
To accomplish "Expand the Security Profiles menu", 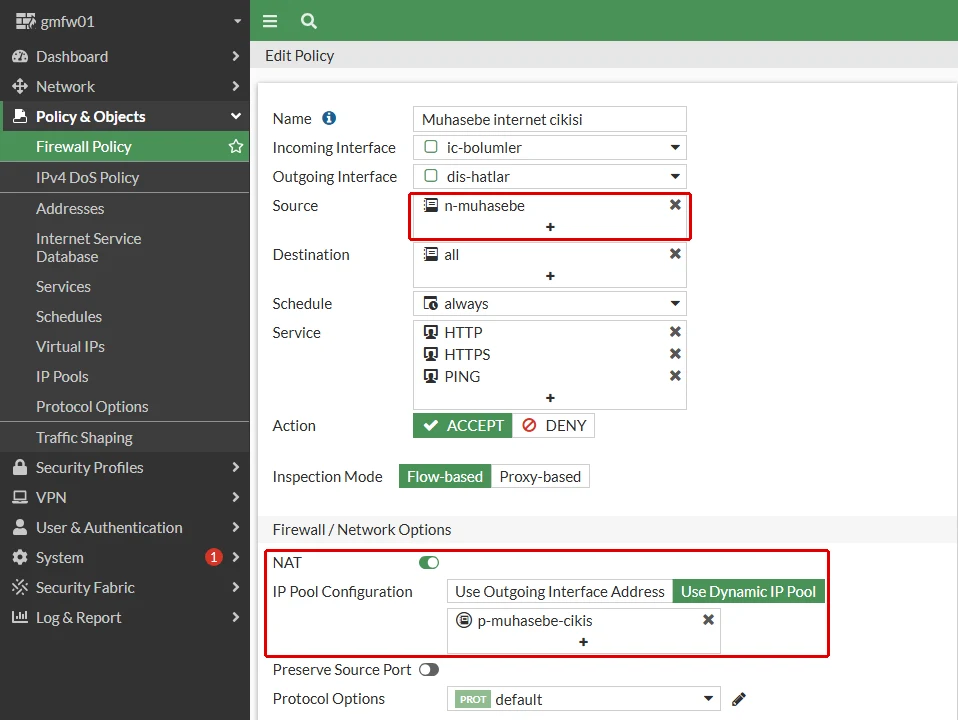I will click(x=125, y=468).
